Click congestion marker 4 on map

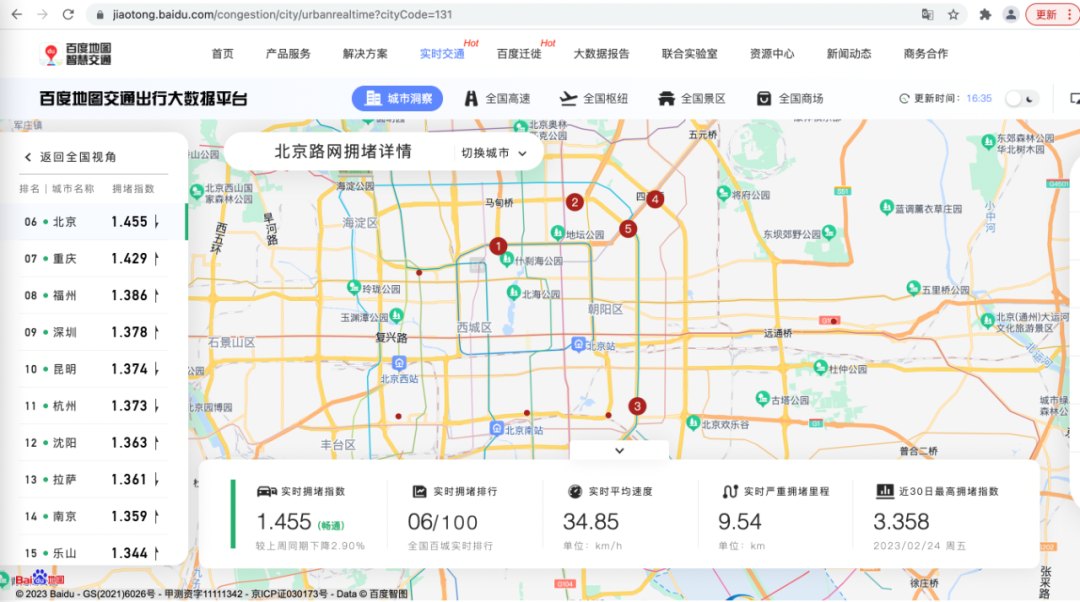(x=655, y=199)
